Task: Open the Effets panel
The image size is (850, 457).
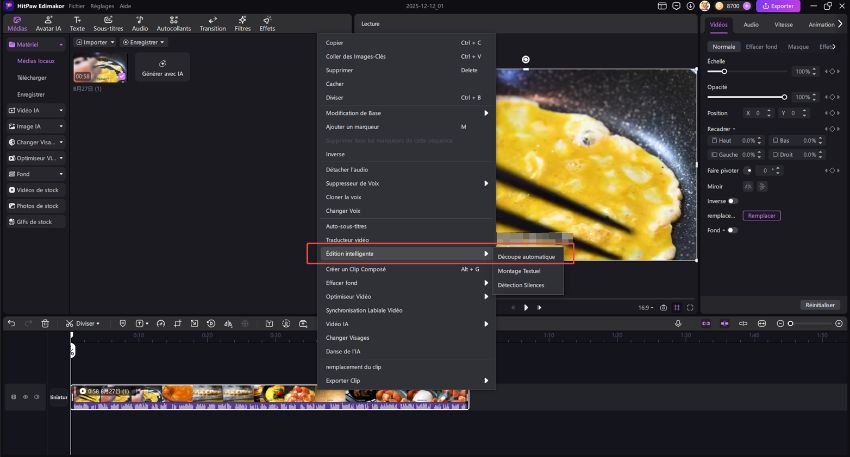Action: point(267,24)
